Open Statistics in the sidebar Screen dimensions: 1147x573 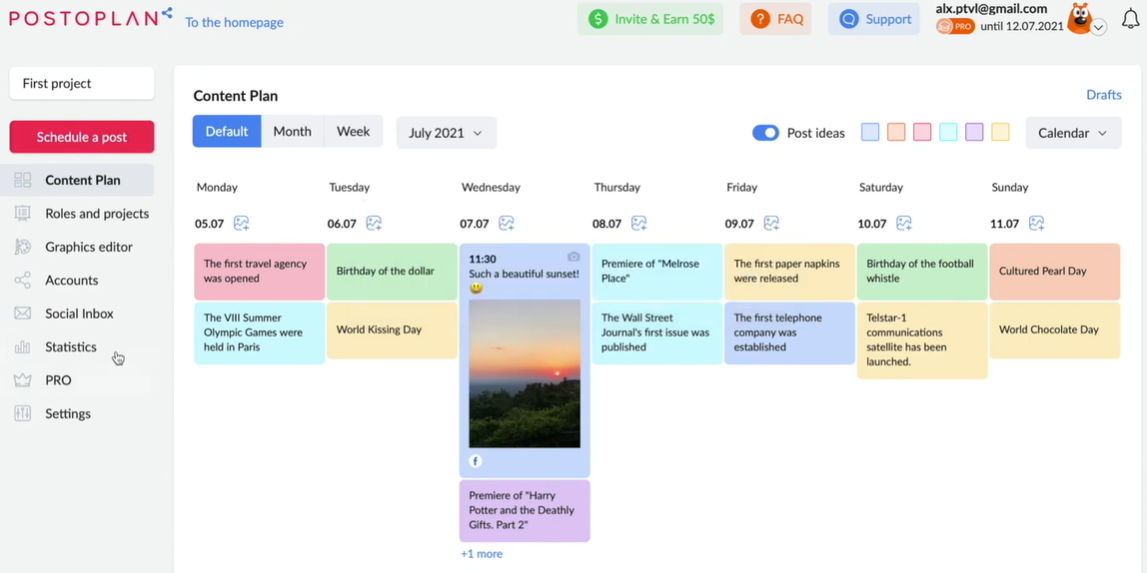tap(70, 347)
